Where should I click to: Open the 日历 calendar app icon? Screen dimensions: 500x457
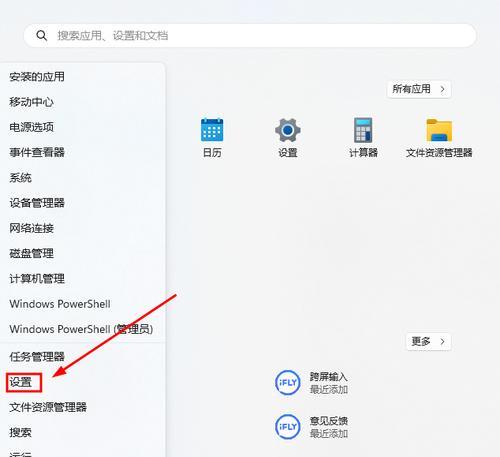212,130
